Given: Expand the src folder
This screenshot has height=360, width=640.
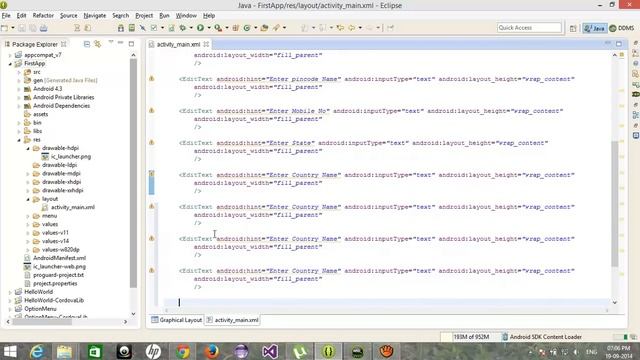Looking at the screenshot, I should pyautogui.click(x=19, y=72).
